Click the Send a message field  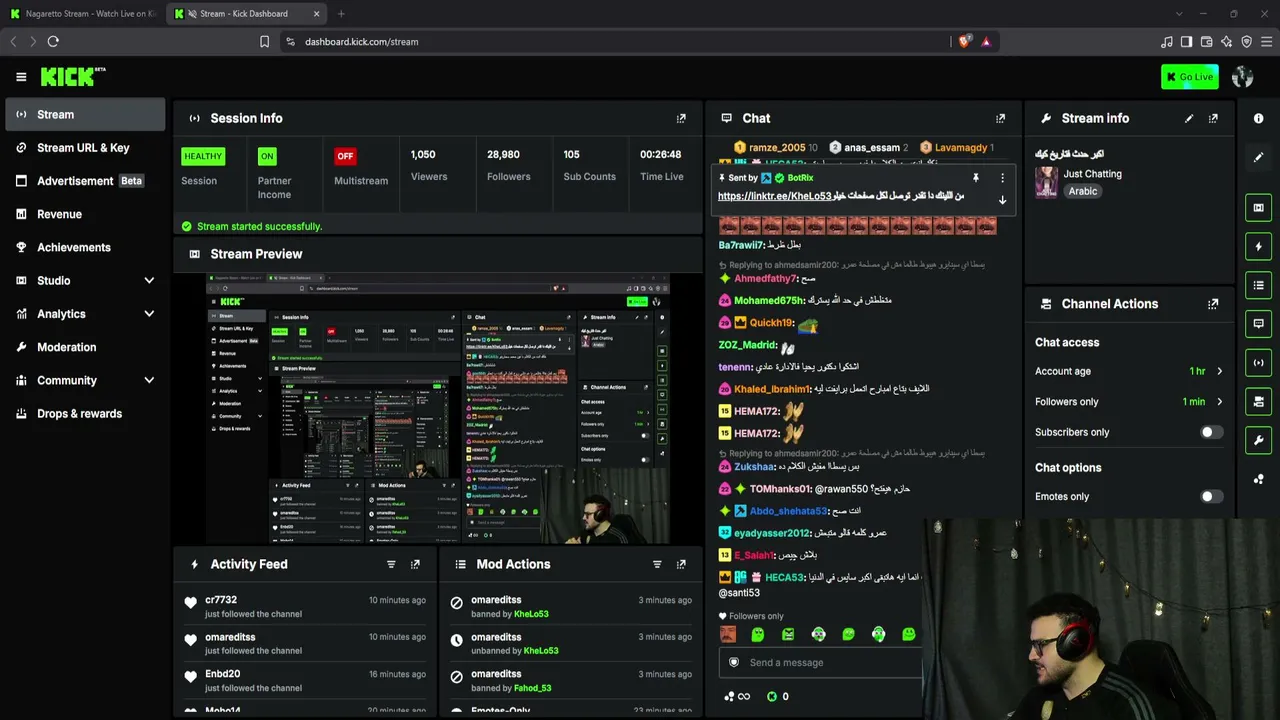click(x=820, y=662)
